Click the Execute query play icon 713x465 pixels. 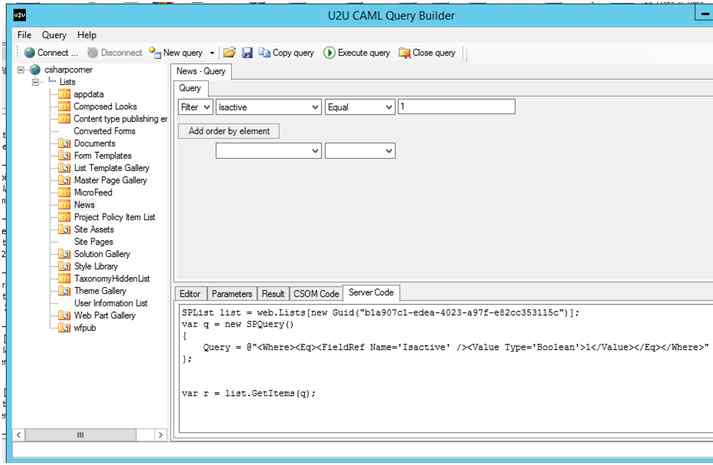(329, 53)
